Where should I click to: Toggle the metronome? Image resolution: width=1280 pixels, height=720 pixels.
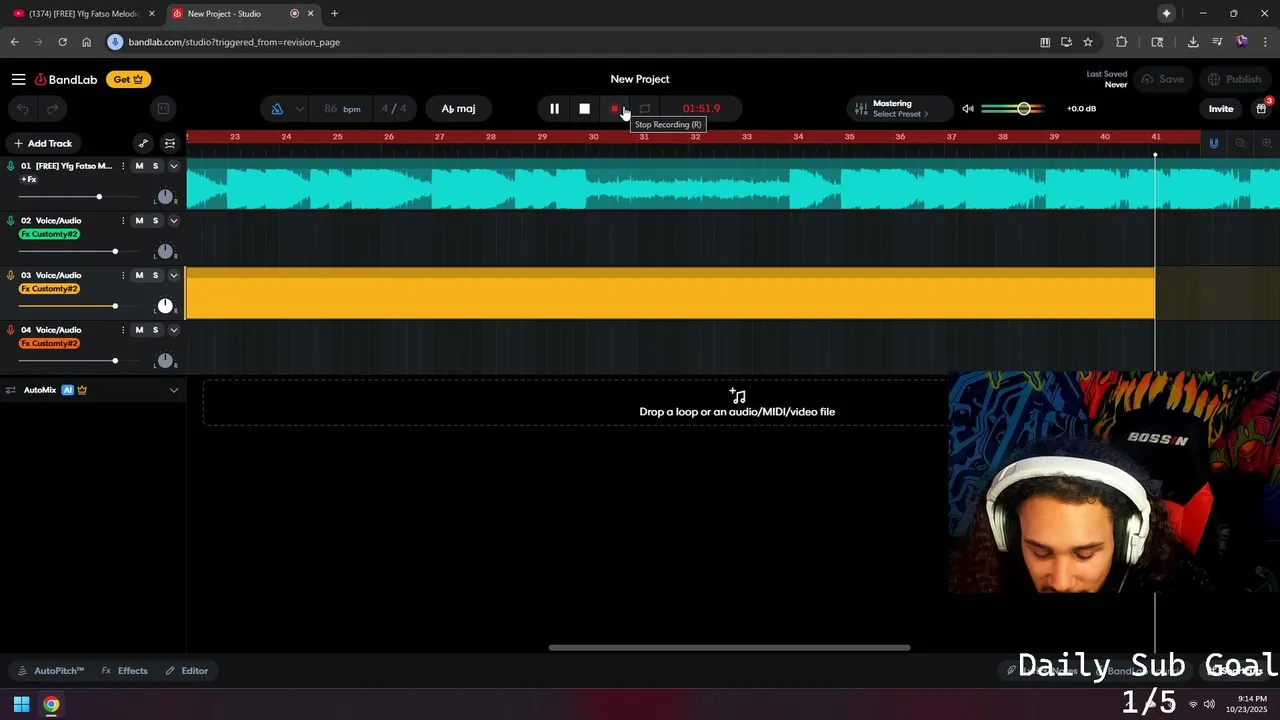[277, 108]
